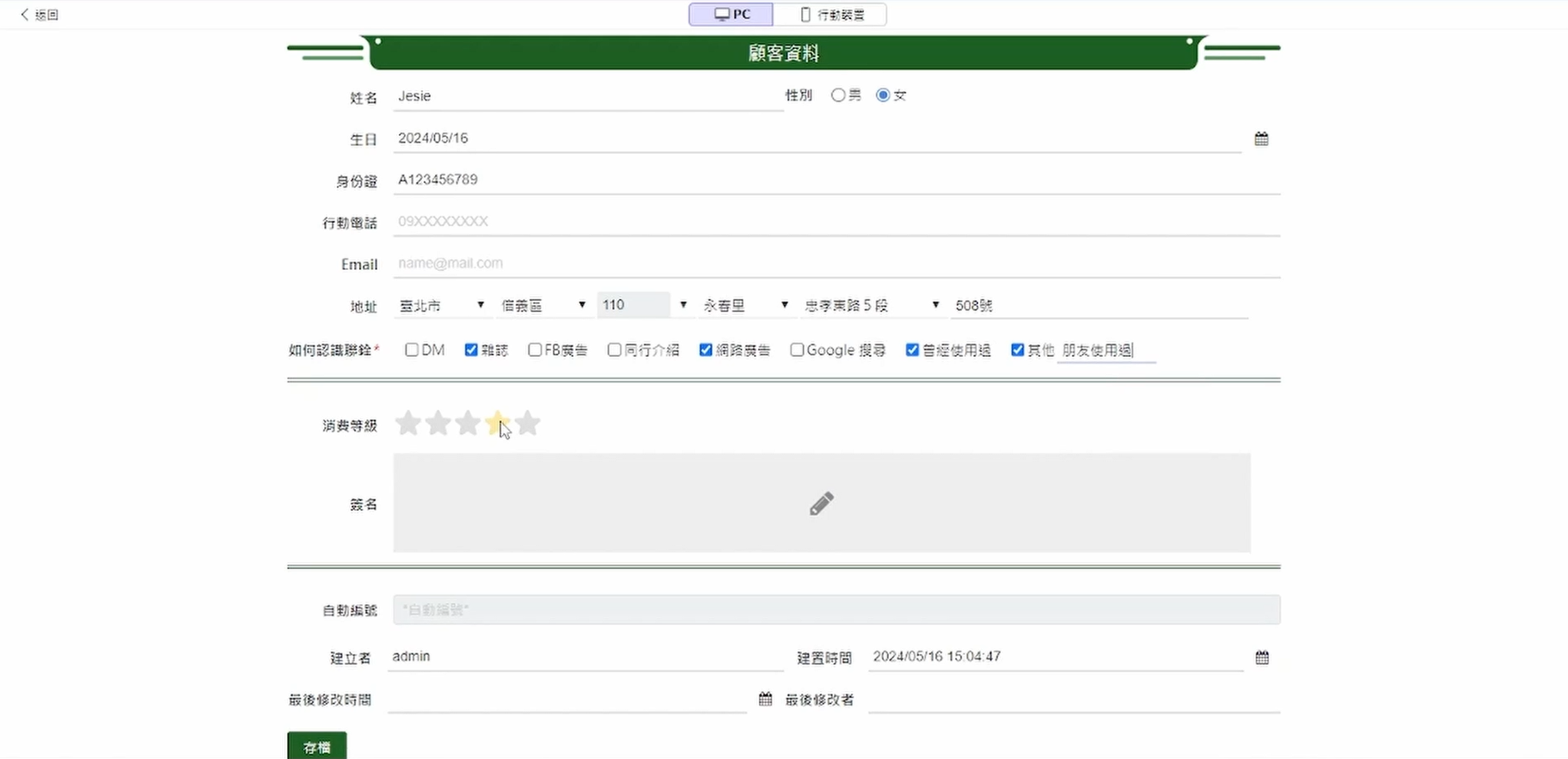Open the postal code dropdown showing 110
1568x759 pixels.
[x=645, y=305]
